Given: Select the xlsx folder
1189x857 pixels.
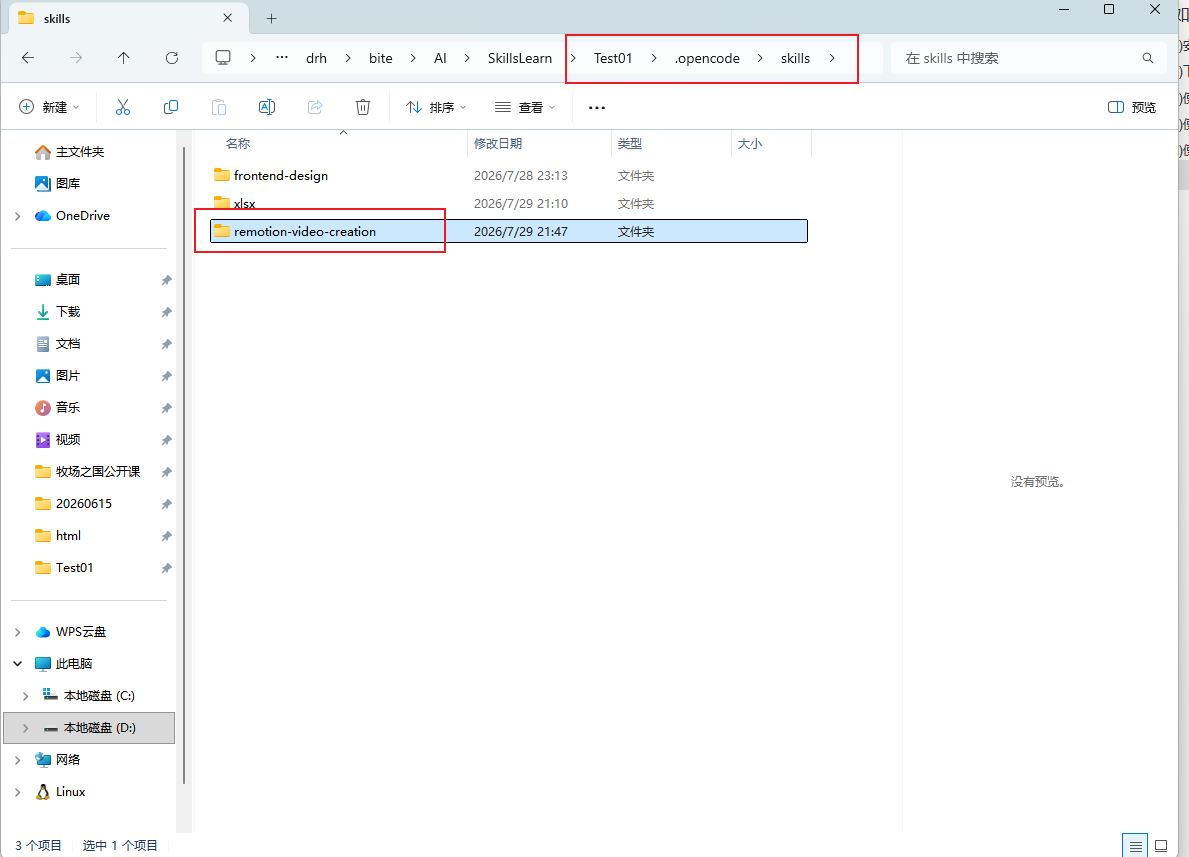Looking at the screenshot, I should (x=509, y=203).
